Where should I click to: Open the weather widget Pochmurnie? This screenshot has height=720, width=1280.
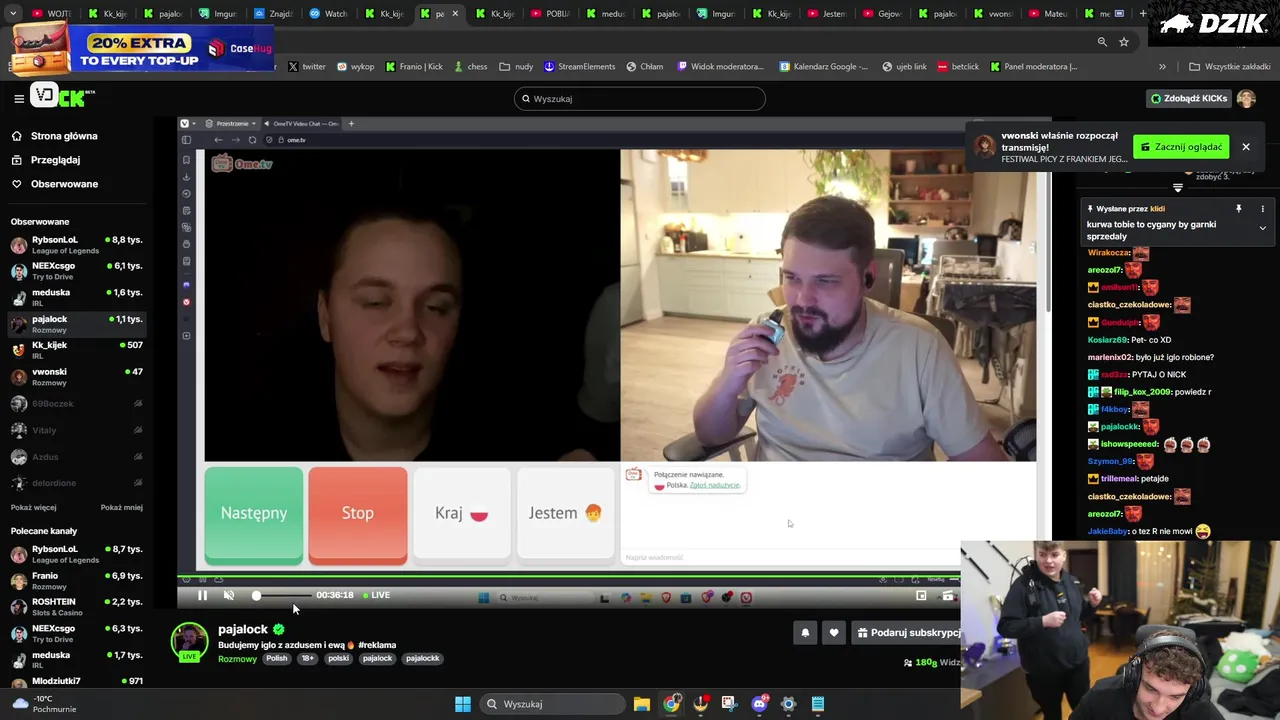click(42, 704)
